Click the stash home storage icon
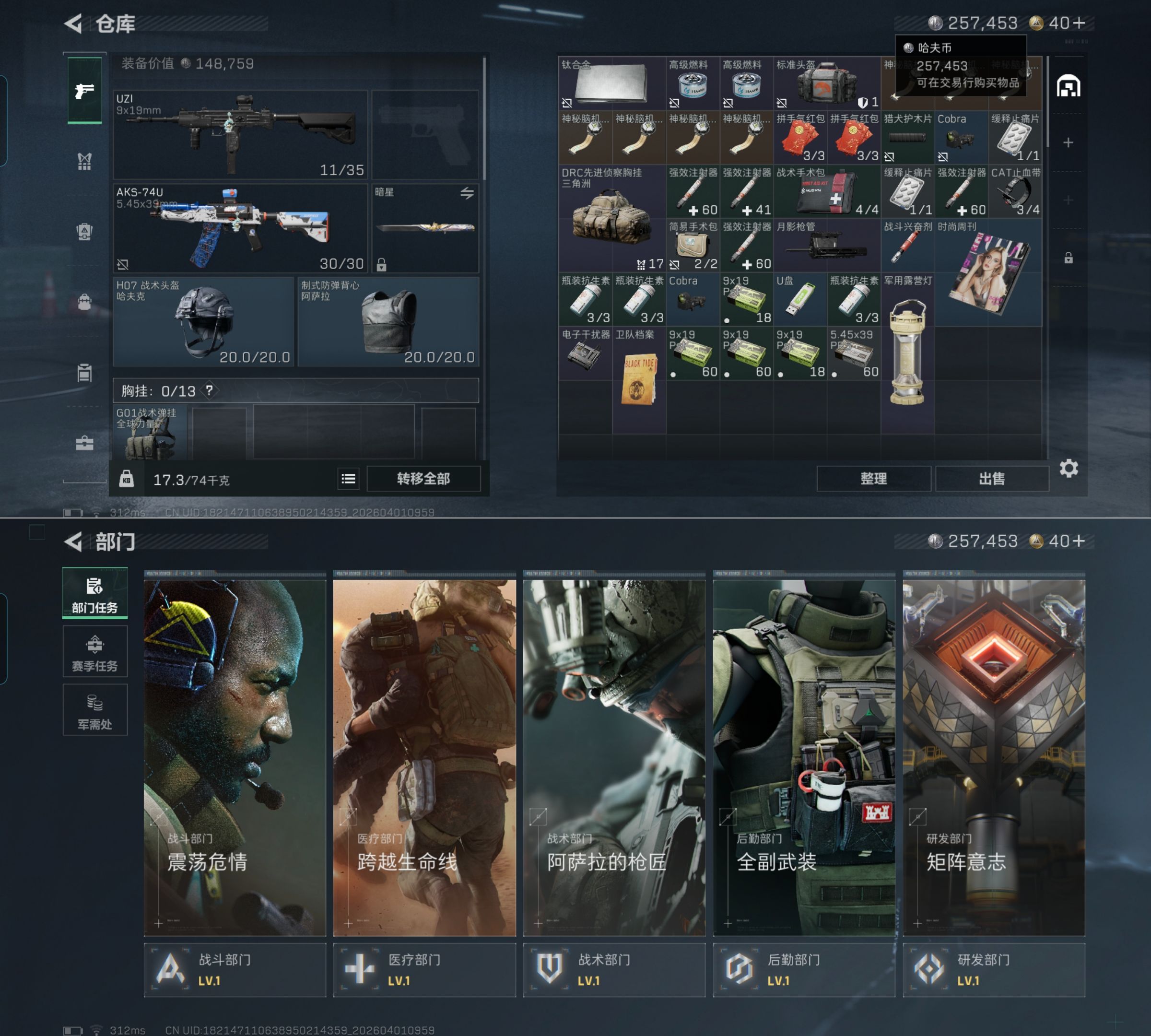Viewport: 1151px width, 1036px height. point(1069,86)
